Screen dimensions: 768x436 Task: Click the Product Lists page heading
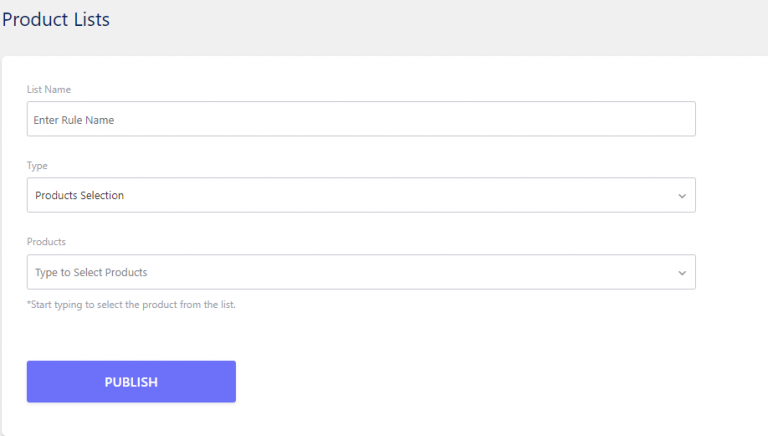click(56, 19)
